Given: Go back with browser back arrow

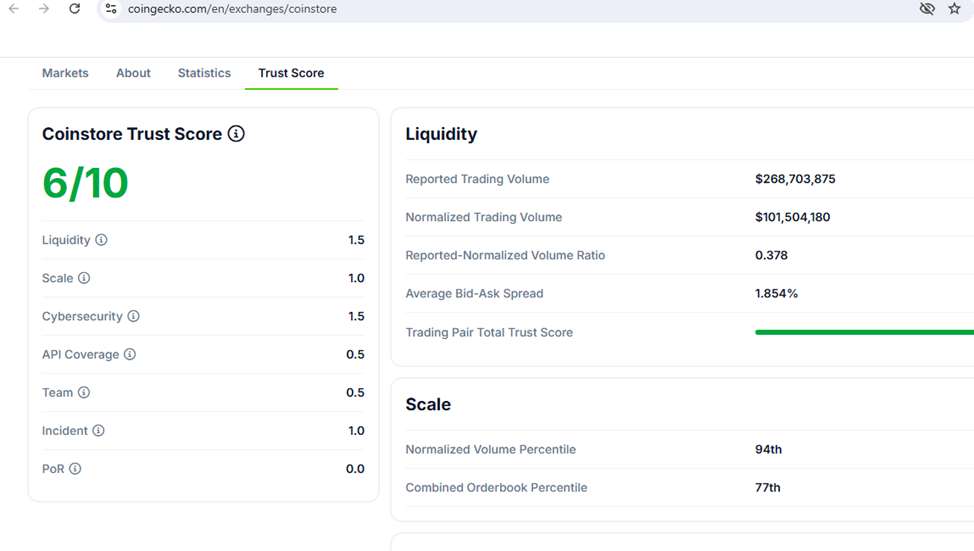Looking at the screenshot, I should coord(14,9).
